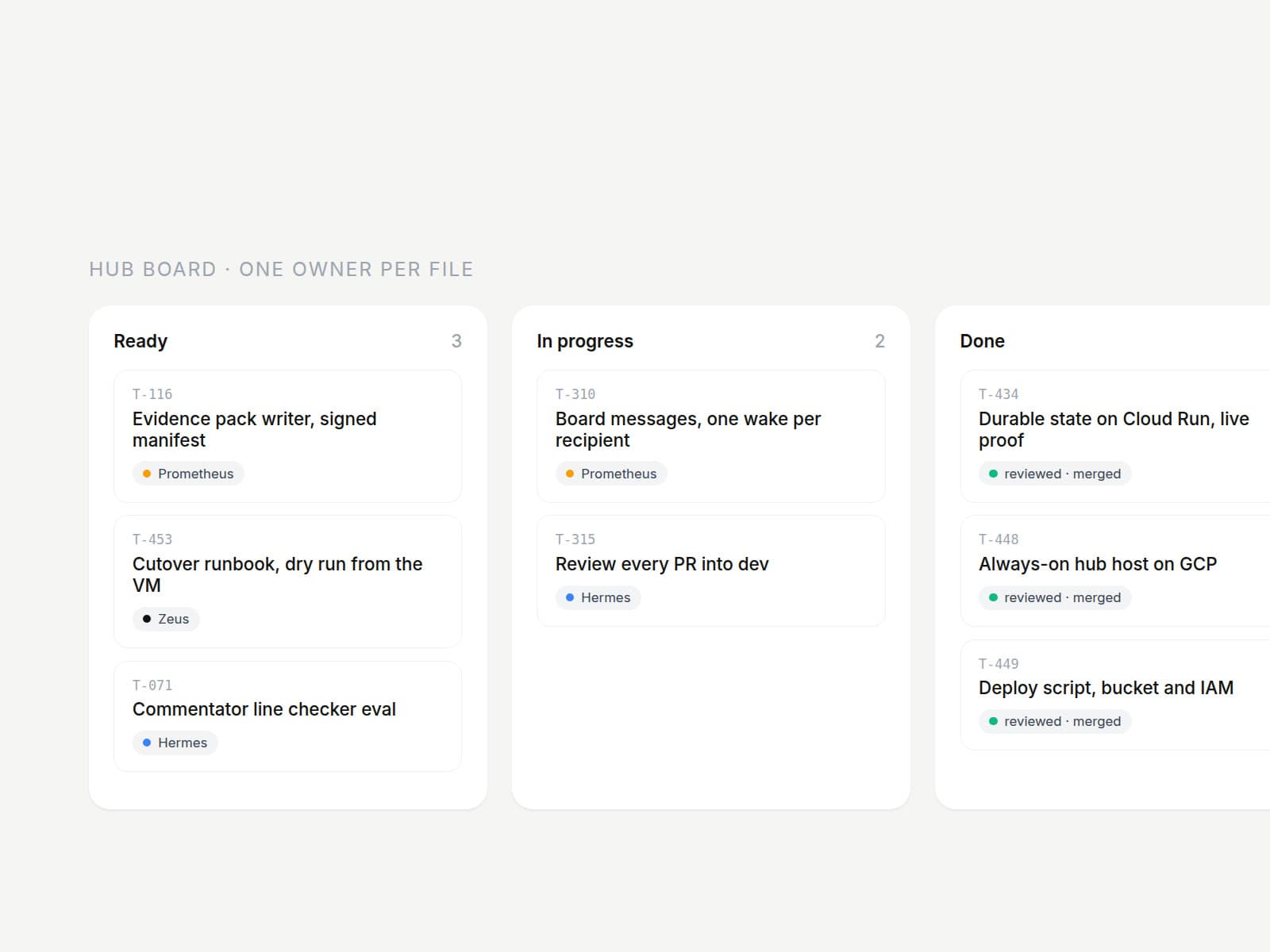The image size is (1270, 952).
Task: Click Hermes tag on T-071 card
Action: [175, 743]
